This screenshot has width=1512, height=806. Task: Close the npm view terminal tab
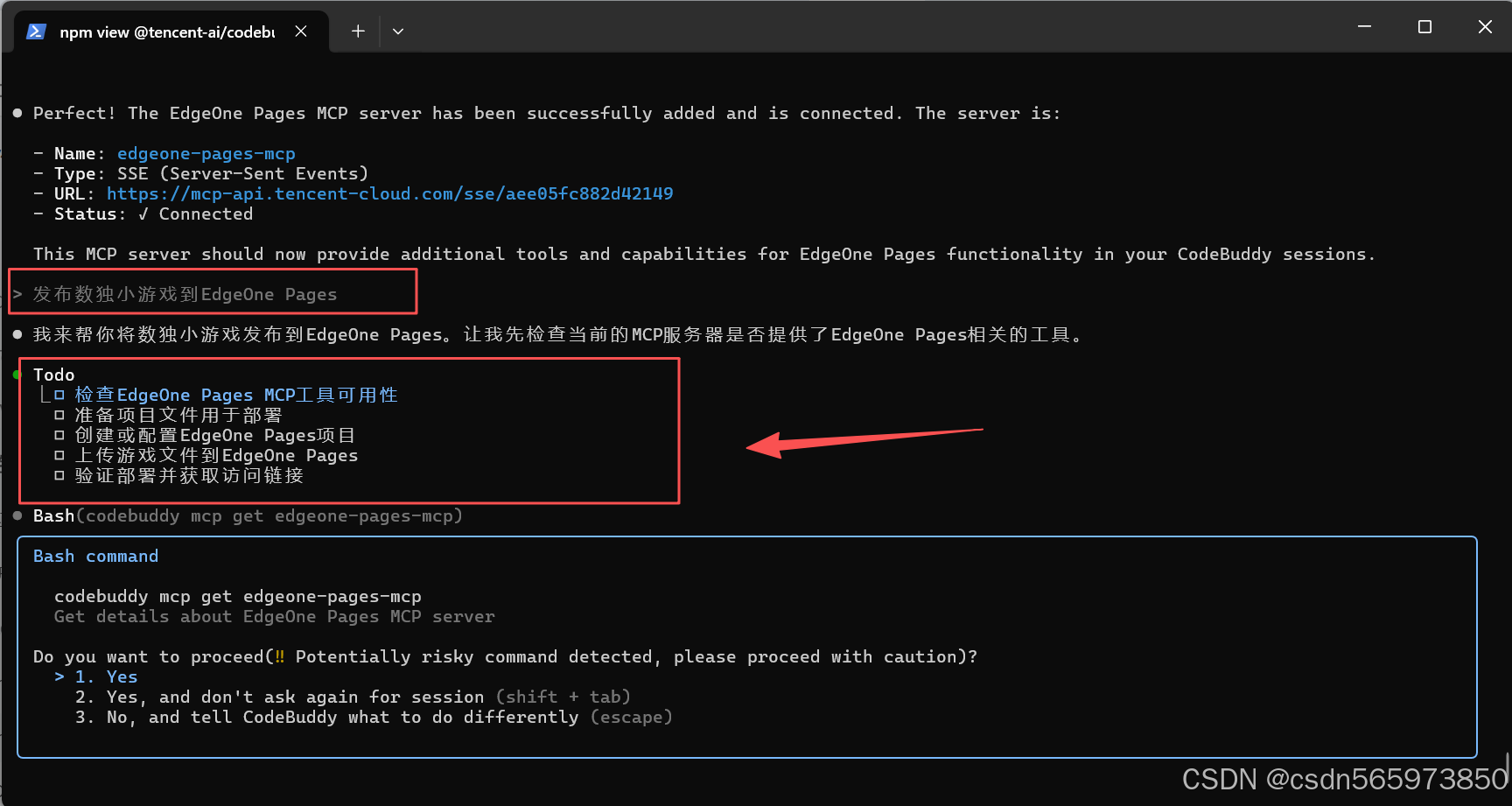(x=301, y=32)
